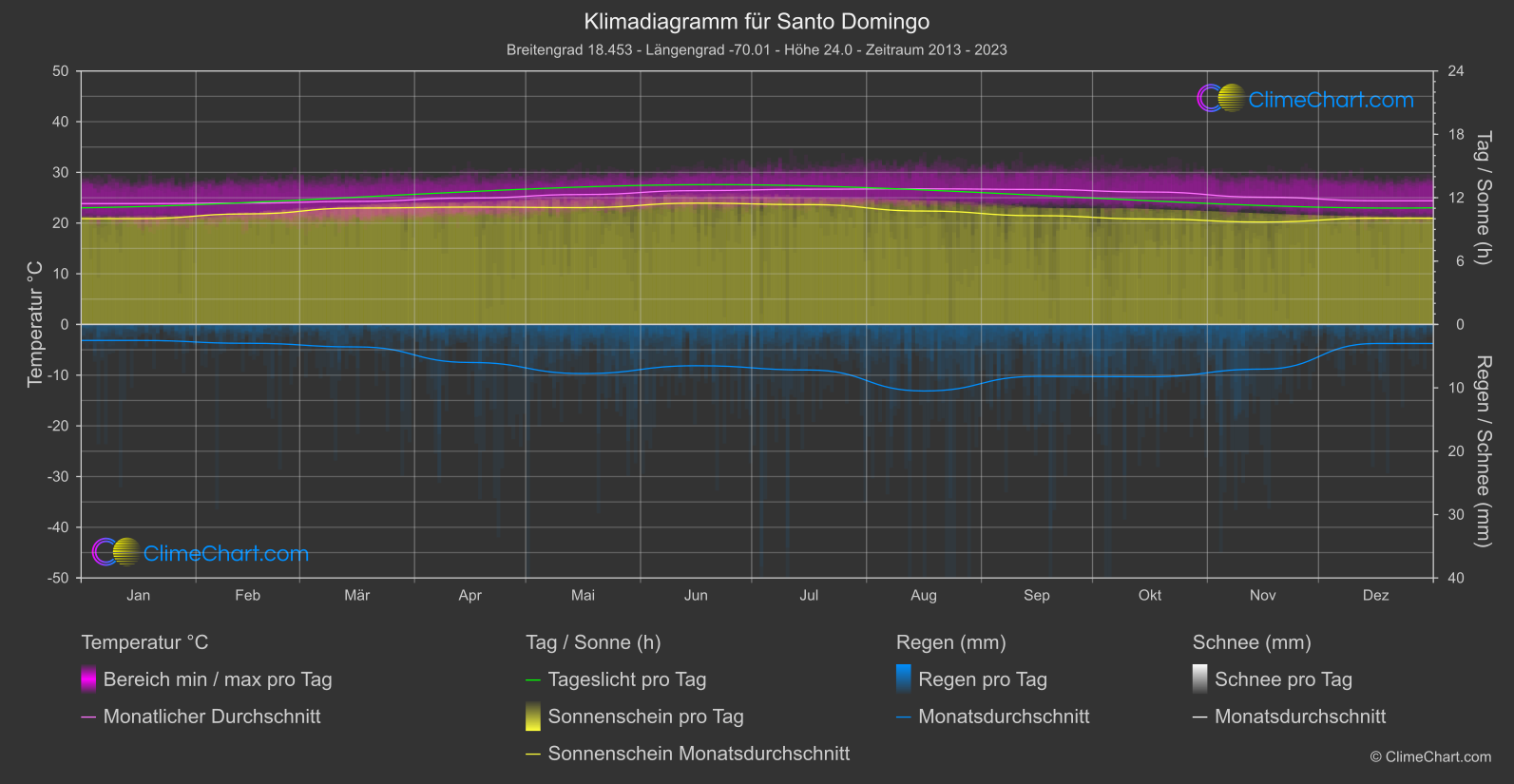Click the 'Okt' month label on the axis

pyautogui.click(x=1150, y=595)
